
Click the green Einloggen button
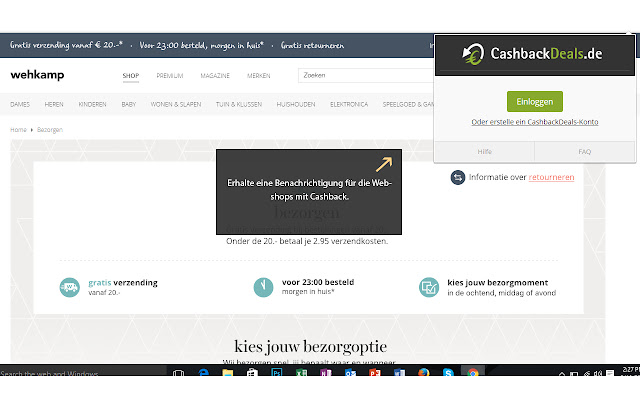535,101
